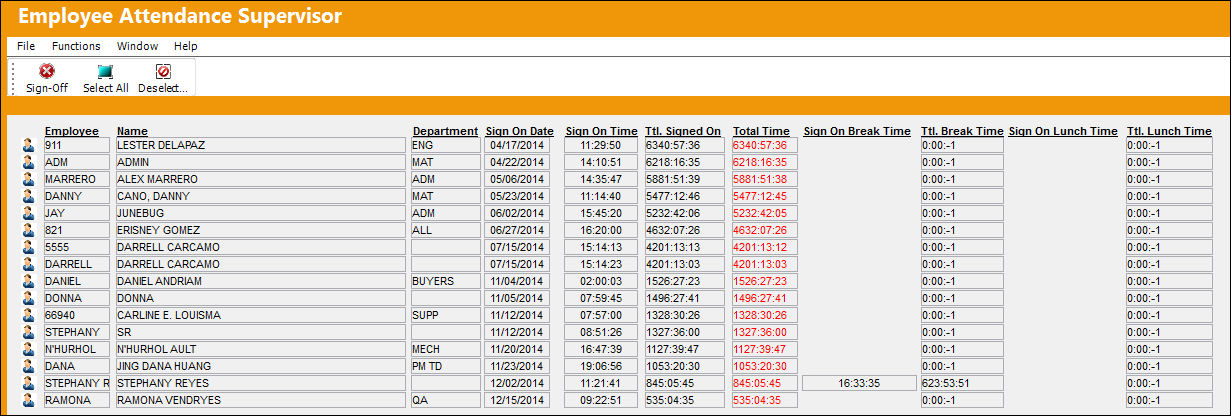Screen dimensions: 1231x416
Task: Click the employee icon for CANO, DANNY
Action: 28,196
